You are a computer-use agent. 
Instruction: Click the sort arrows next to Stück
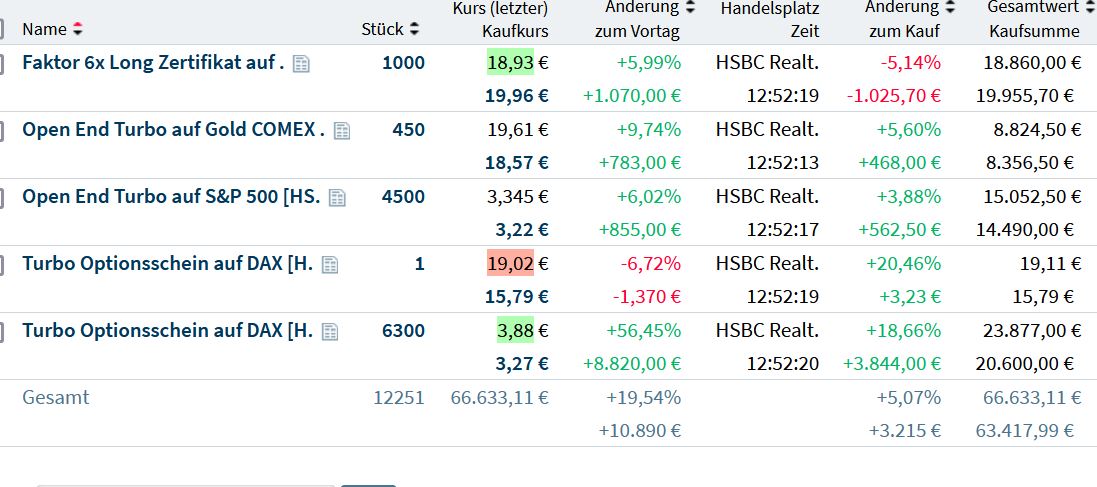point(415,30)
